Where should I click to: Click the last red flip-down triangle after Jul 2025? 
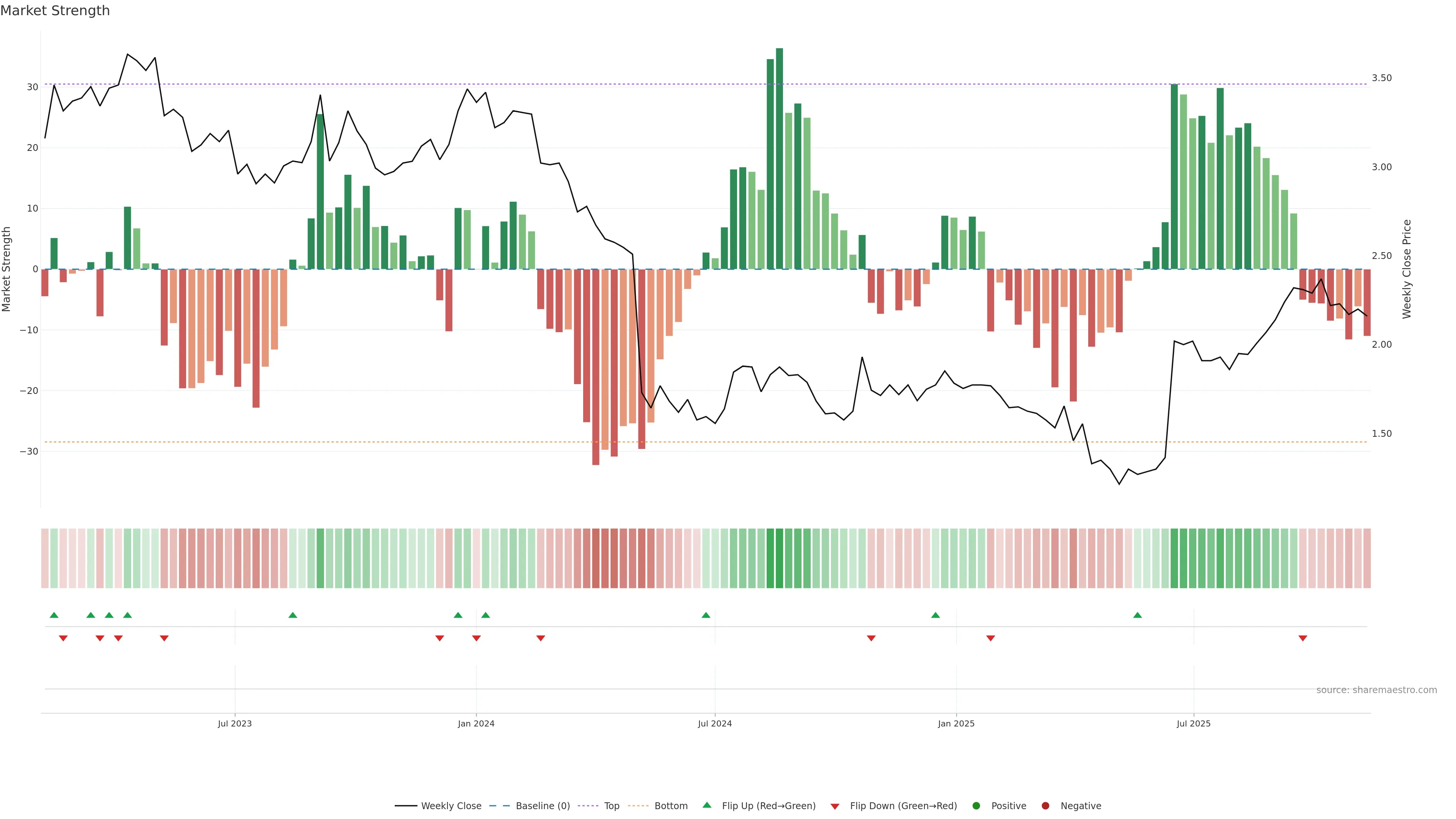pos(1303,638)
